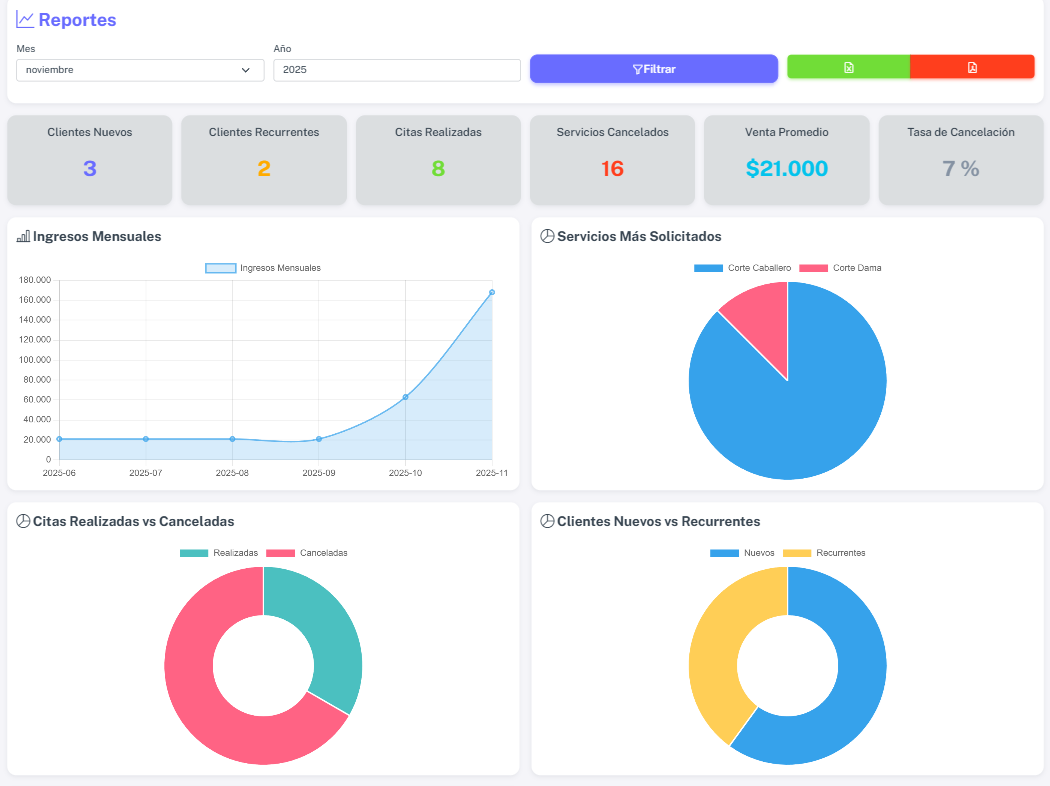Click pie icon next to Servicios Más Solicitados
Screen dimensions: 1050x786
point(547,237)
